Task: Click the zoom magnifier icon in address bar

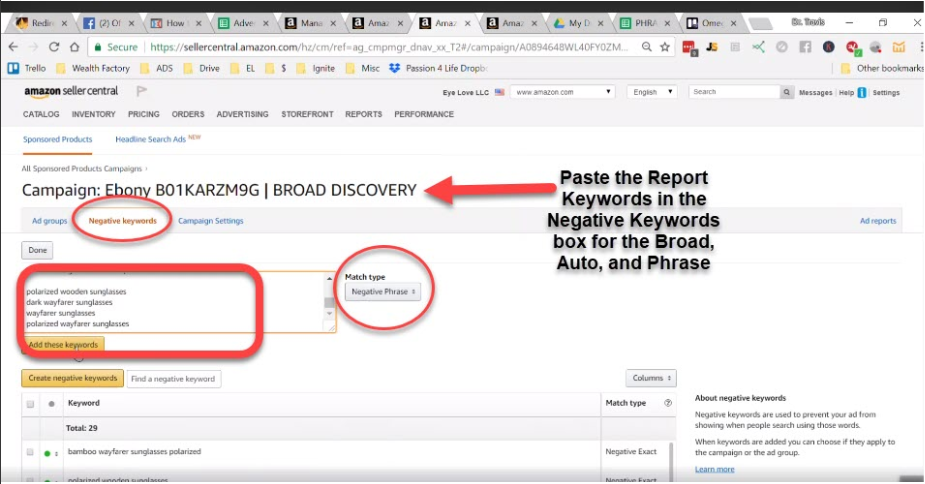Action: [x=647, y=47]
